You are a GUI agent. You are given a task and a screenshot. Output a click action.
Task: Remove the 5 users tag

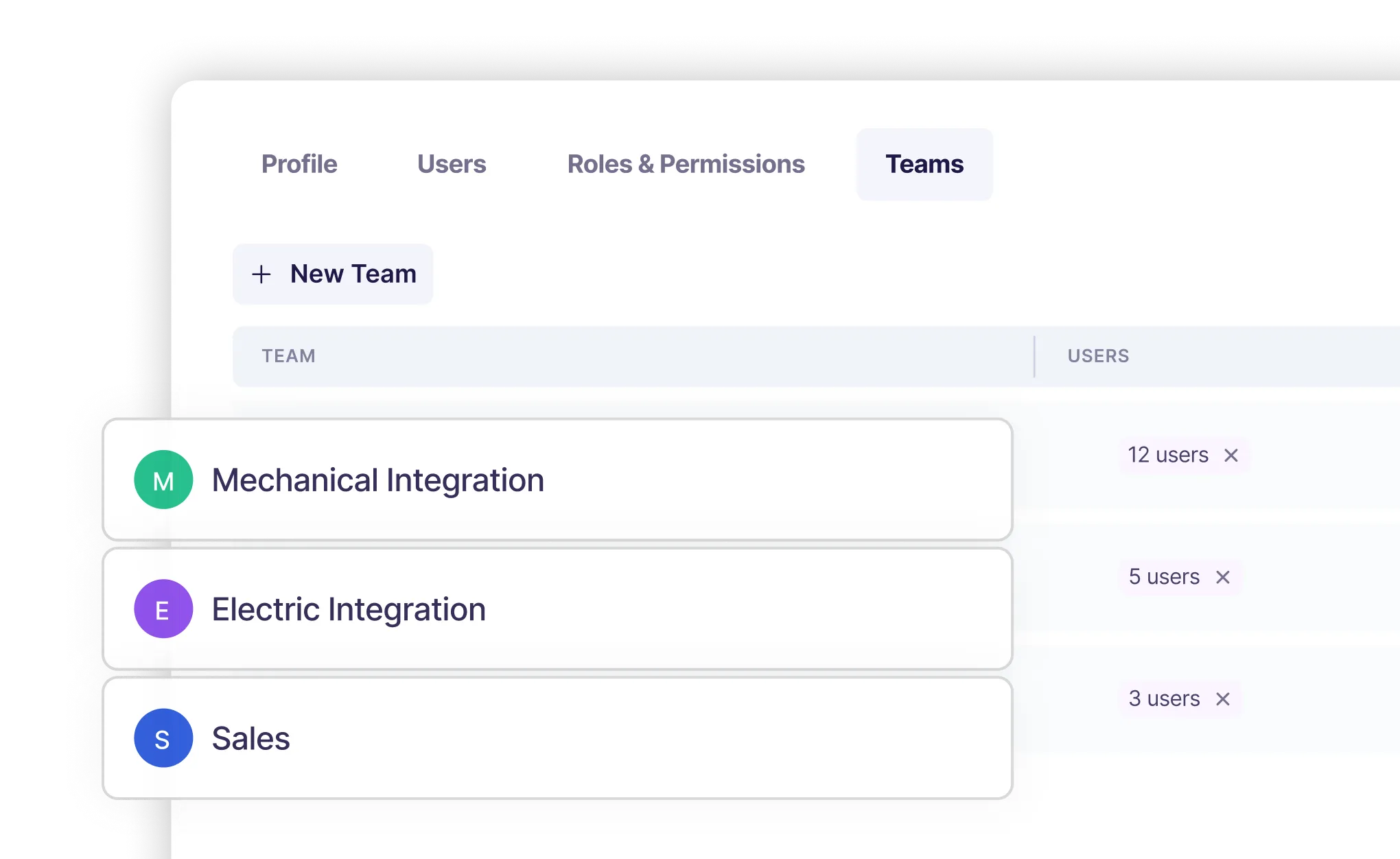tap(1223, 578)
